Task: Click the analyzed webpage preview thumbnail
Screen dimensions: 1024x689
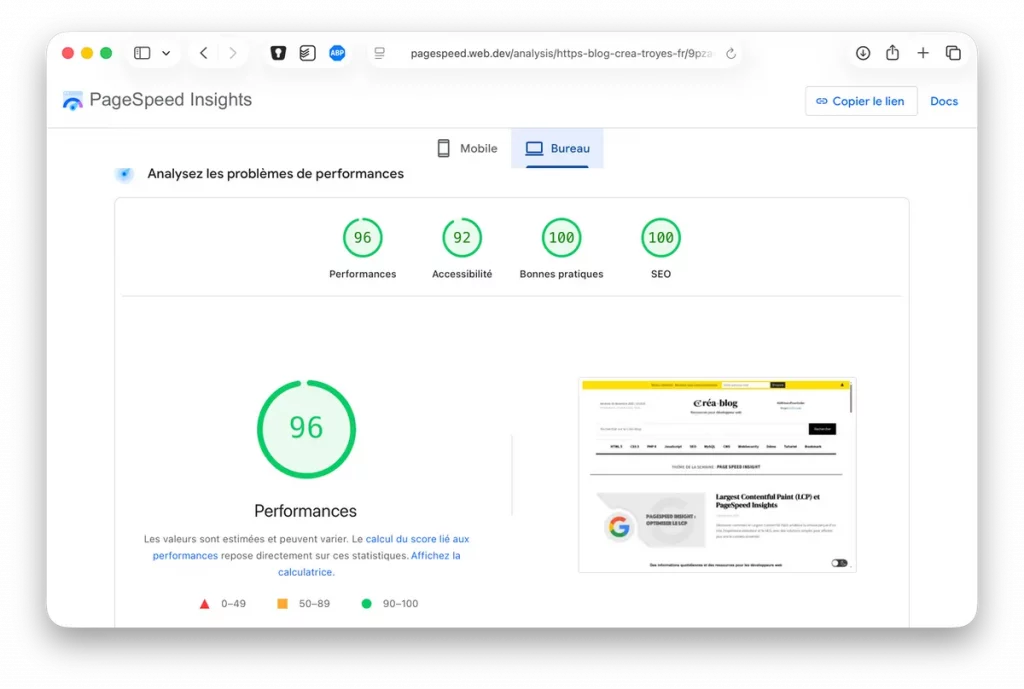Action: point(716,474)
